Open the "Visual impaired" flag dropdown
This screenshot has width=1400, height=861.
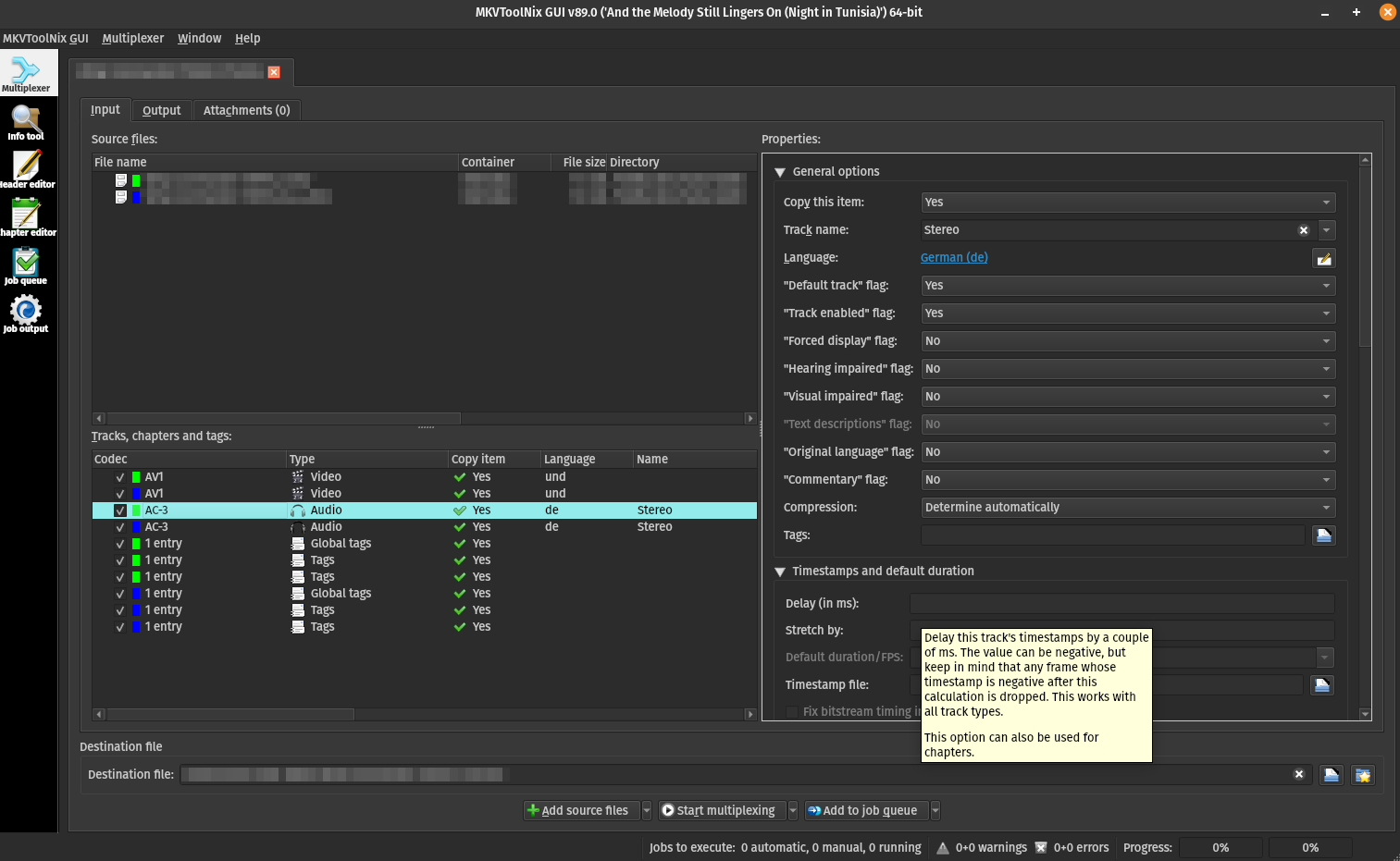pyautogui.click(x=1128, y=397)
